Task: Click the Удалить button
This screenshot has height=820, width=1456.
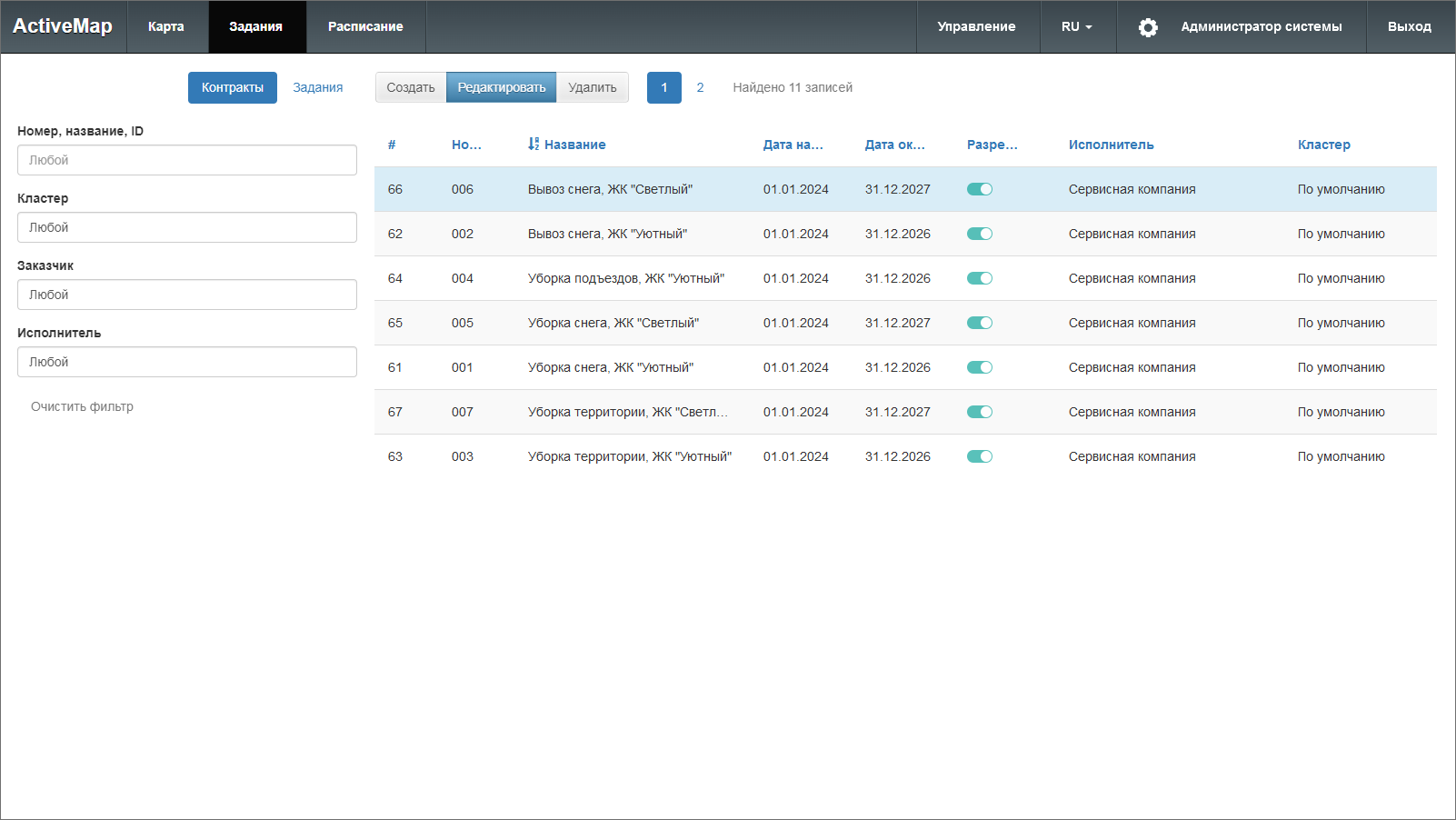Action: pos(593,87)
